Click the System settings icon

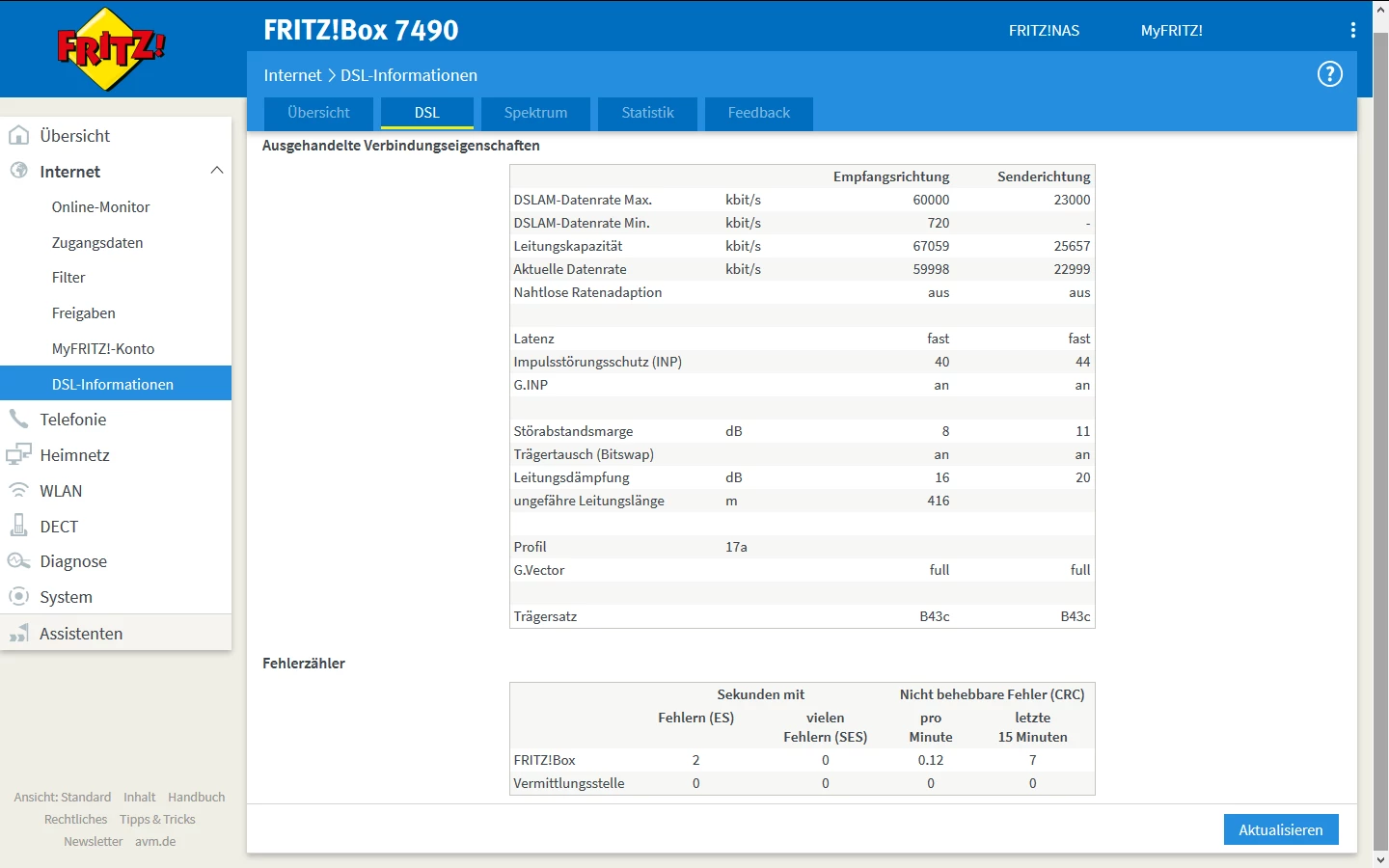coord(18,596)
